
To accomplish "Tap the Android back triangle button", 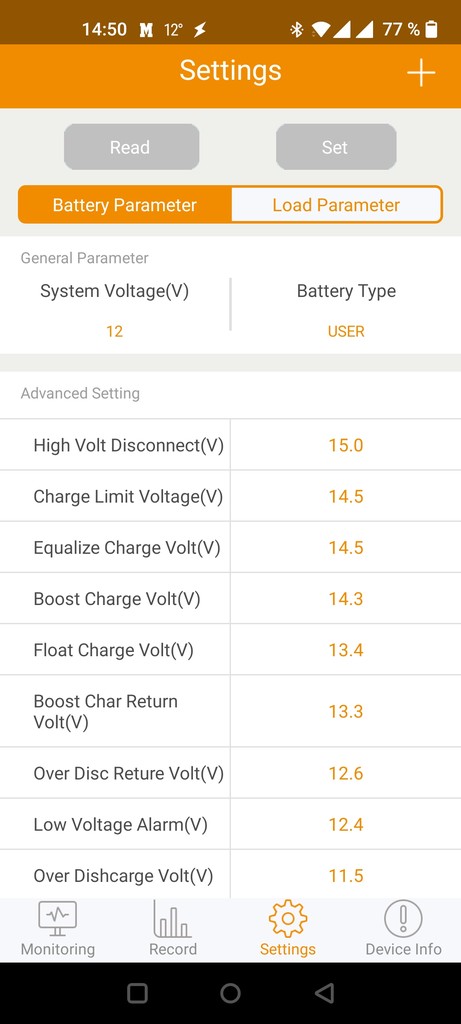I will click(324, 993).
